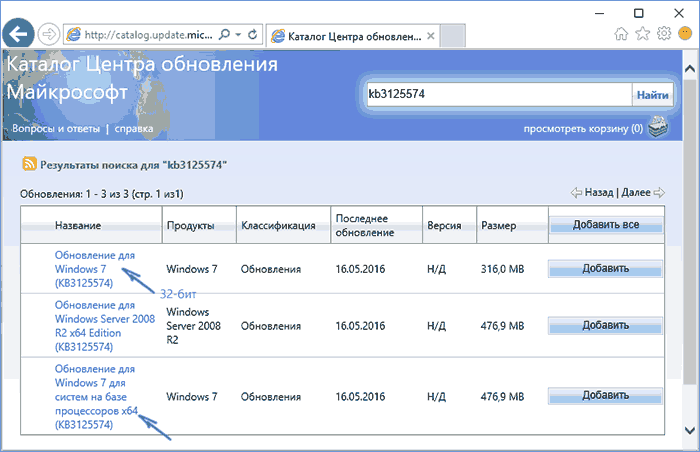Click the Найти search button
The width and height of the screenshot is (700, 452).
pyautogui.click(x=652, y=95)
